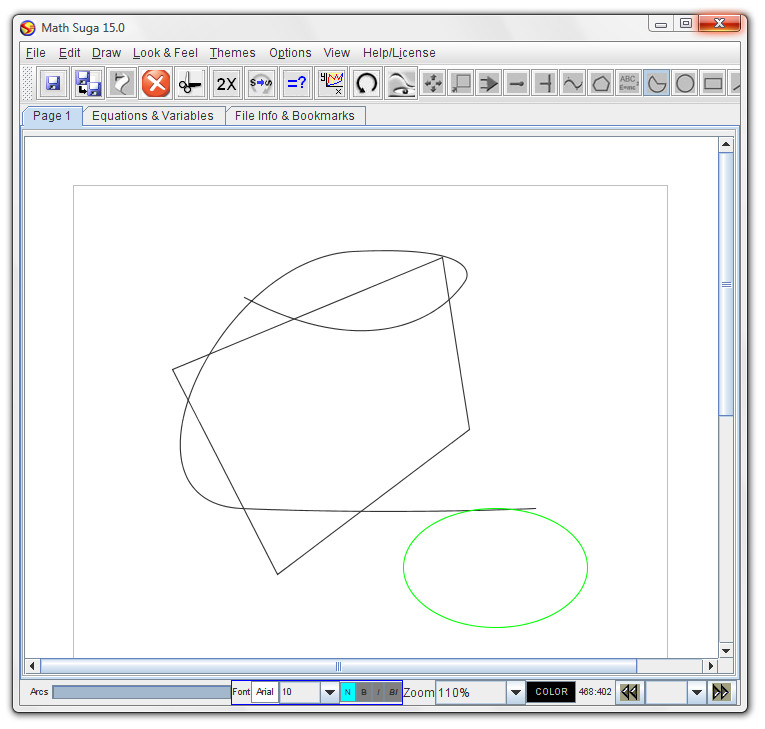Viewport: 765px width, 729px height.
Task: Switch to the File Info & Bookmarks tab
Action: 295,116
